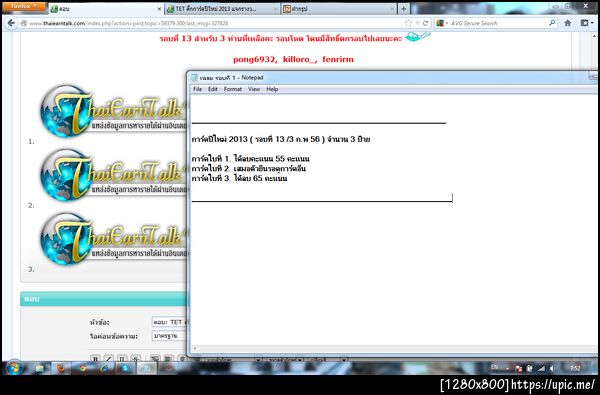The width and height of the screenshot is (600, 395).
Task: Click the thaiearntalk.com address bar
Action: coord(214,23)
